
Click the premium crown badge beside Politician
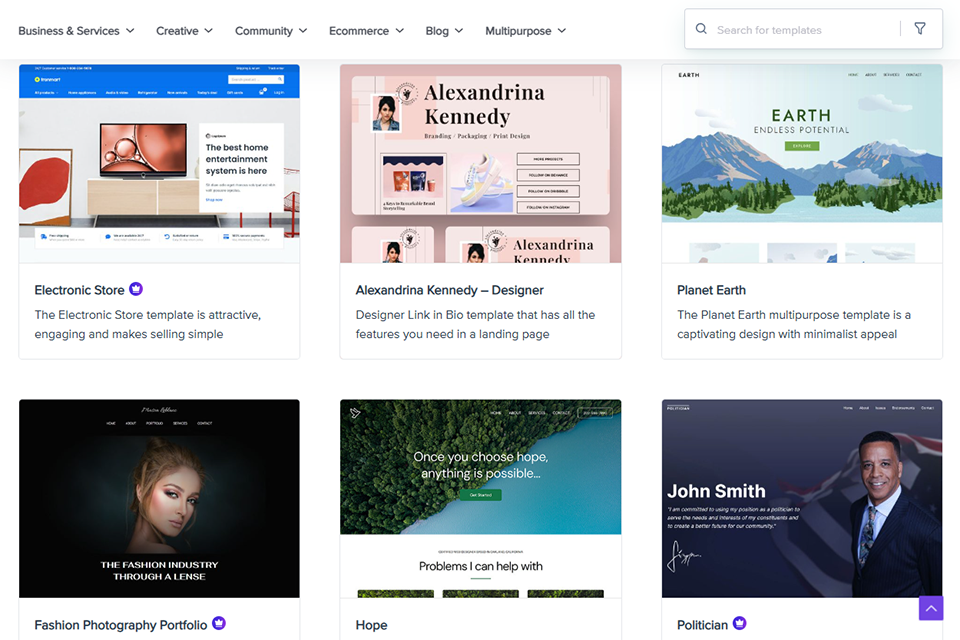pos(740,623)
